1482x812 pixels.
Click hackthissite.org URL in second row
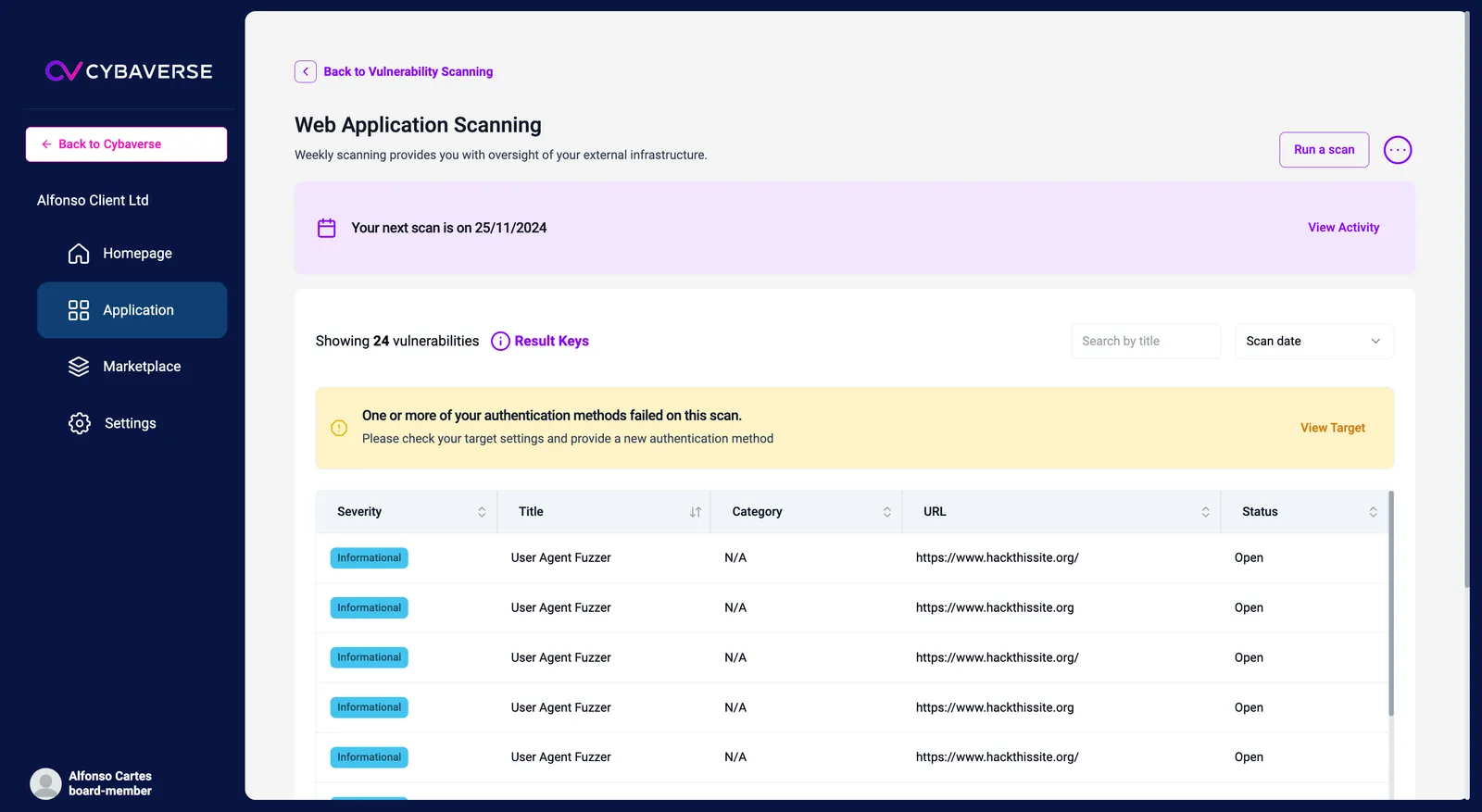pyautogui.click(x=995, y=608)
